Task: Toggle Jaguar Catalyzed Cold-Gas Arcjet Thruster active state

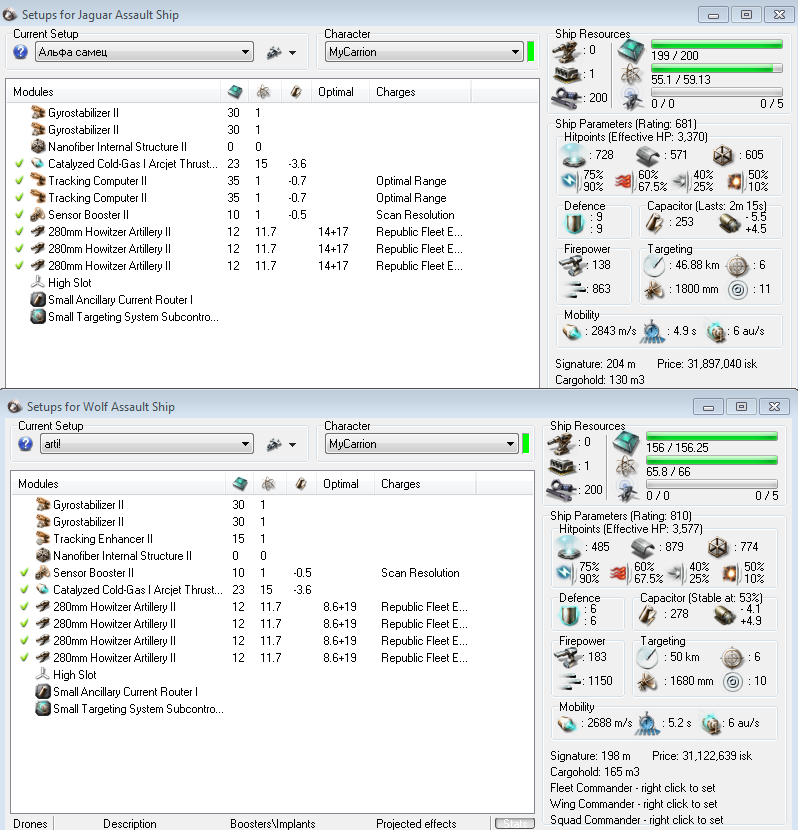Action: pos(20,164)
